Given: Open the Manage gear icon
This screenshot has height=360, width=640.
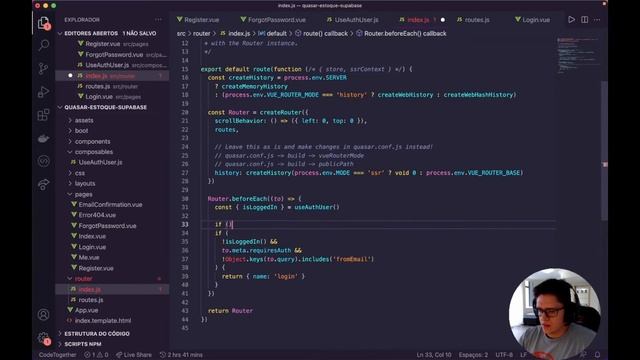Looking at the screenshot, I should [43, 338].
